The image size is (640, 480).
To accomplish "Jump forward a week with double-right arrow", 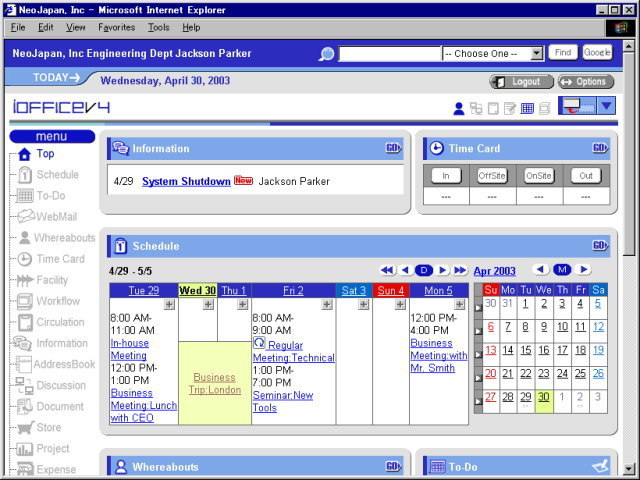I will coord(460,270).
